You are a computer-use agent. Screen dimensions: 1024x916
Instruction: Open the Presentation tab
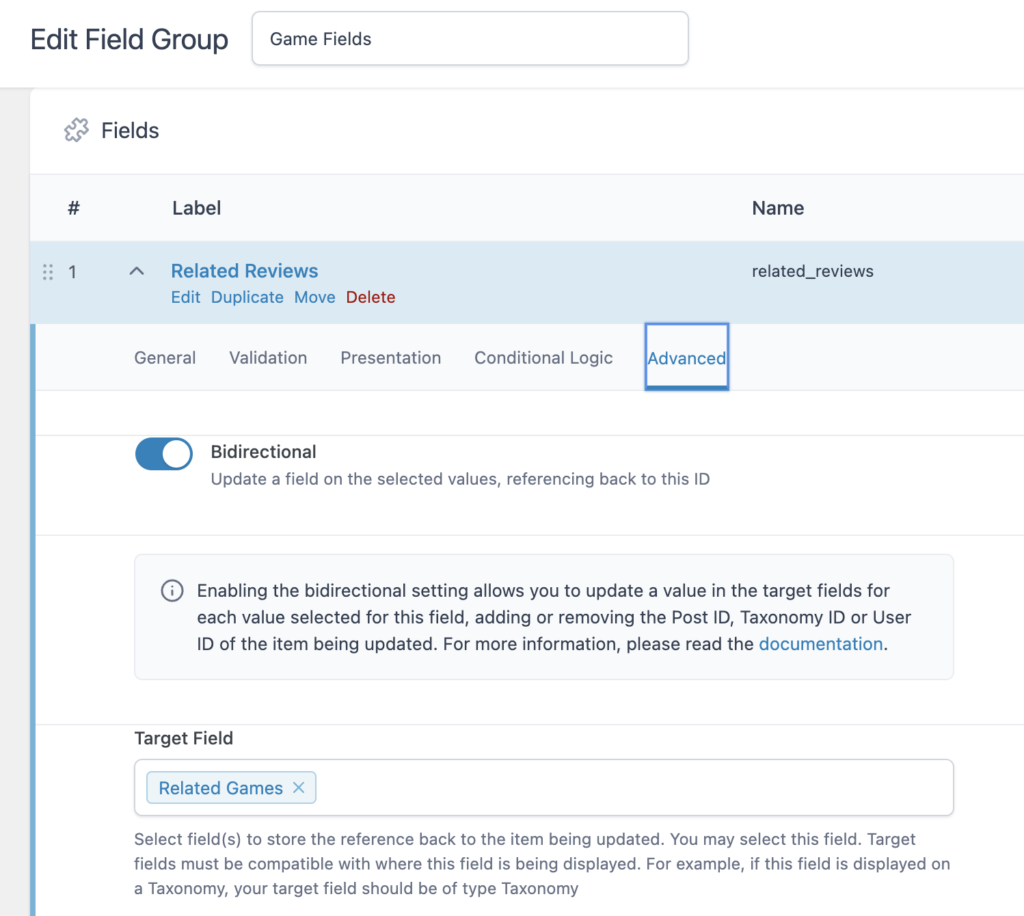(x=391, y=358)
